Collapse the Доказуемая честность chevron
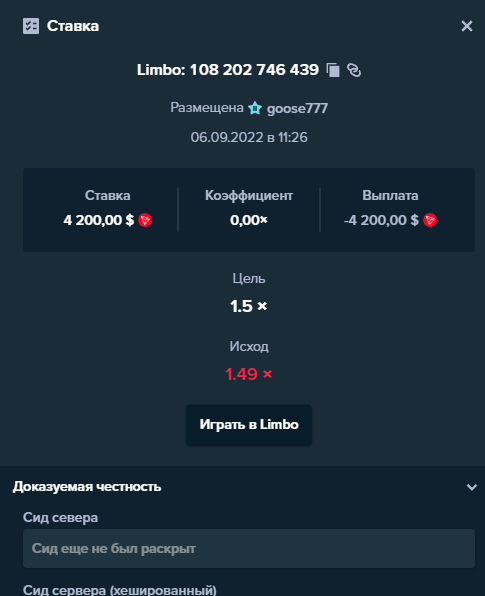485x596 pixels. (x=472, y=487)
